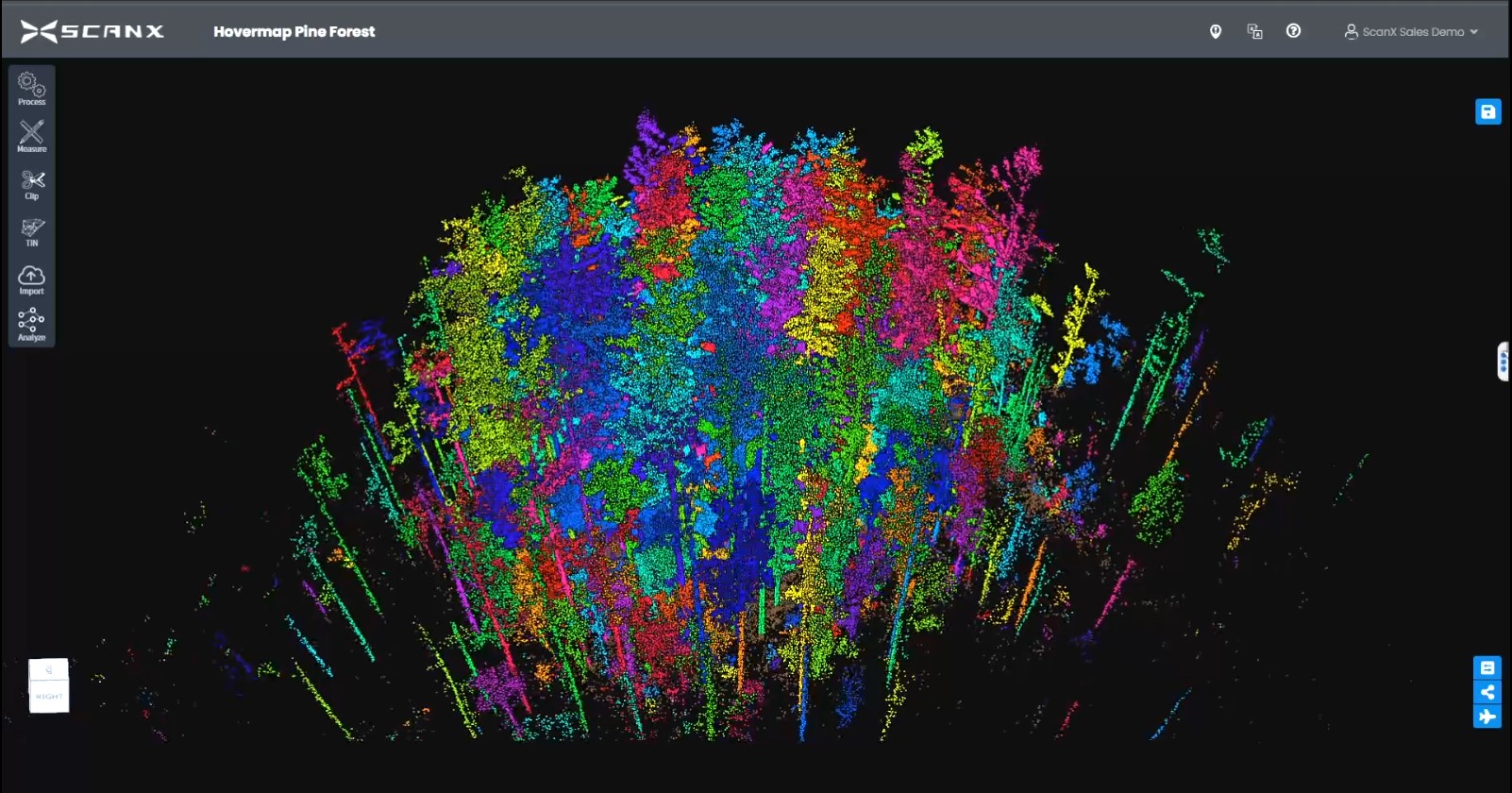Open the TIN surface tool
Image resolution: width=1512 pixels, height=793 pixels.
(x=32, y=231)
